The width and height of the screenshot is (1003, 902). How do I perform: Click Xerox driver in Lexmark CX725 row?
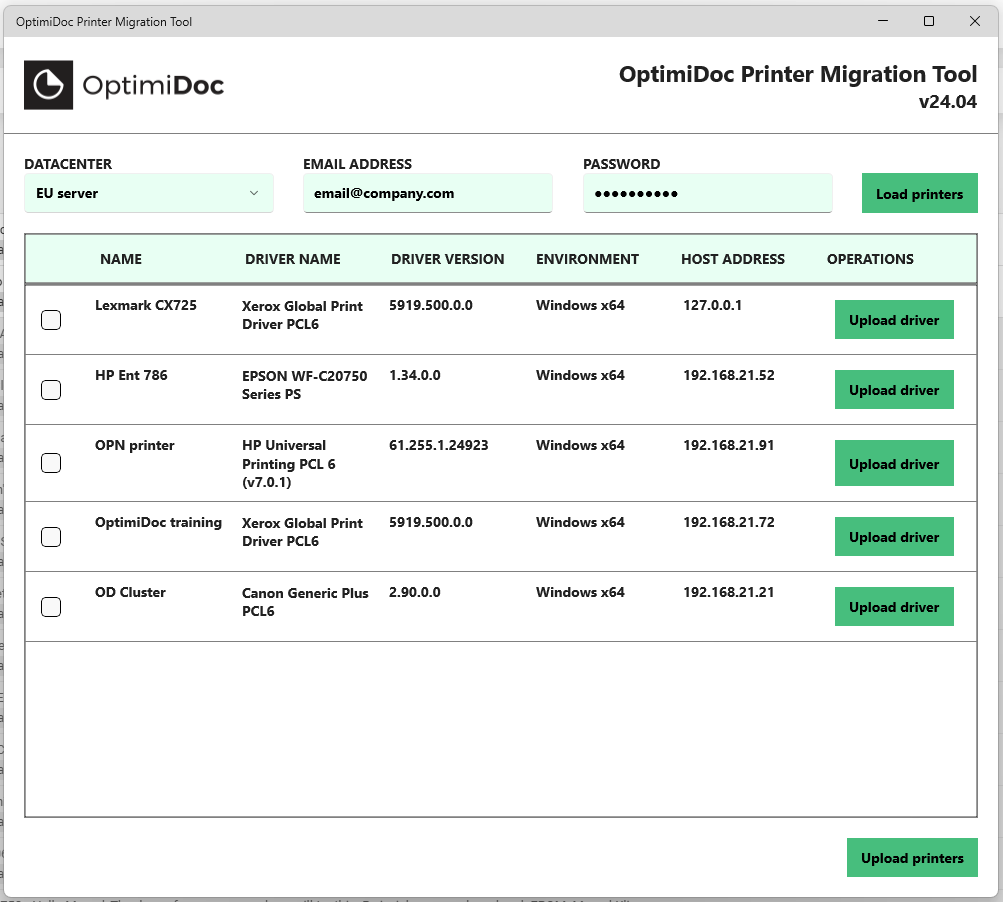(302, 315)
